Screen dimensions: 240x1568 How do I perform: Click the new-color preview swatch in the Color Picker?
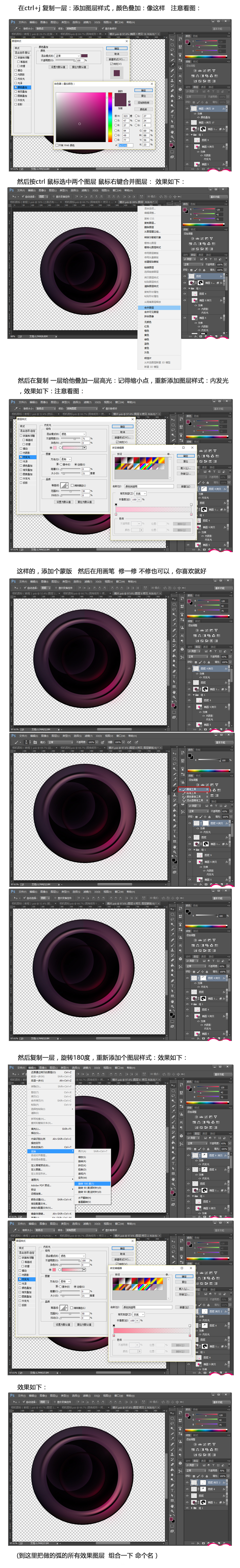point(121,97)
